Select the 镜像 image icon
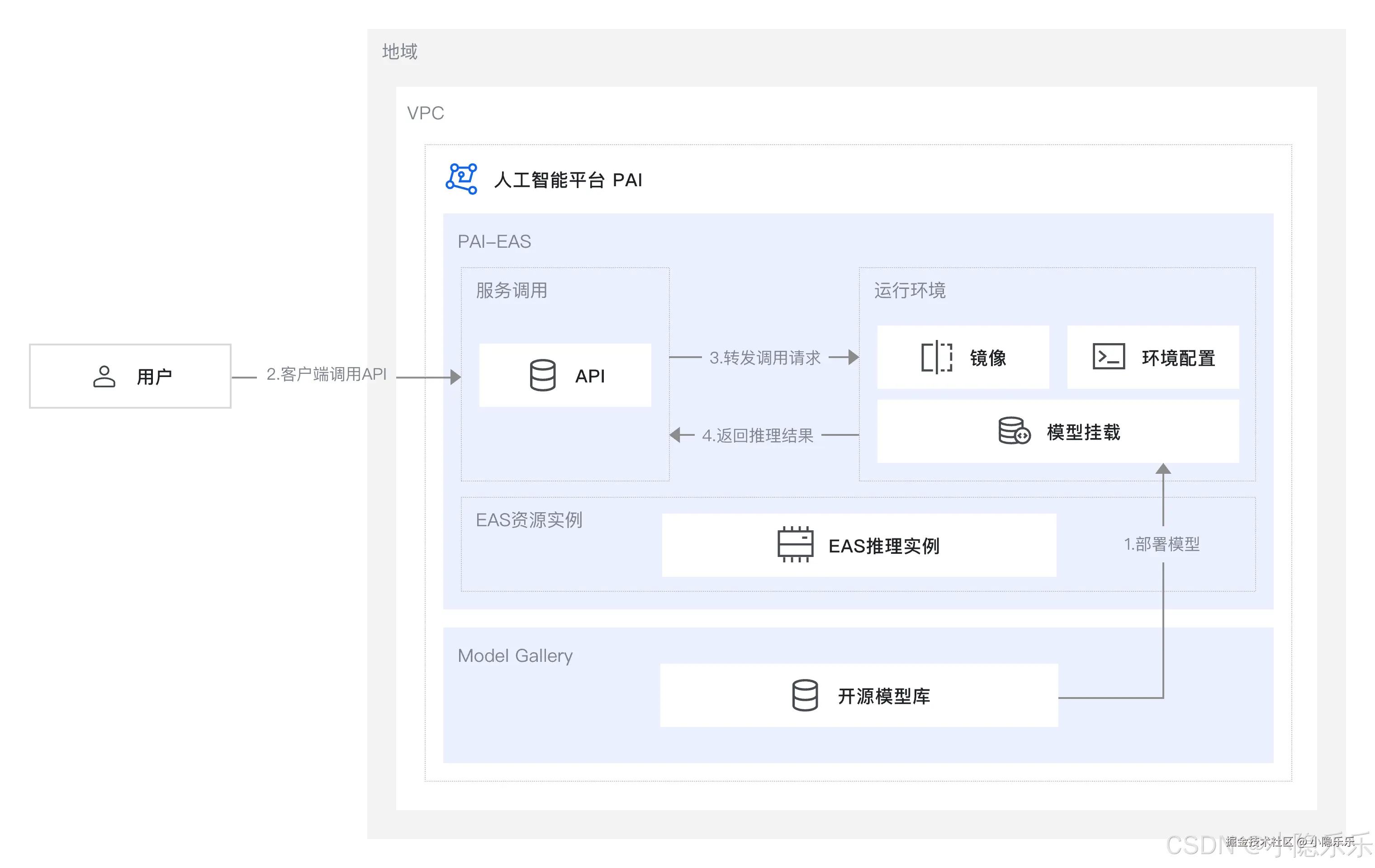1375x868 pixels. 935,357
